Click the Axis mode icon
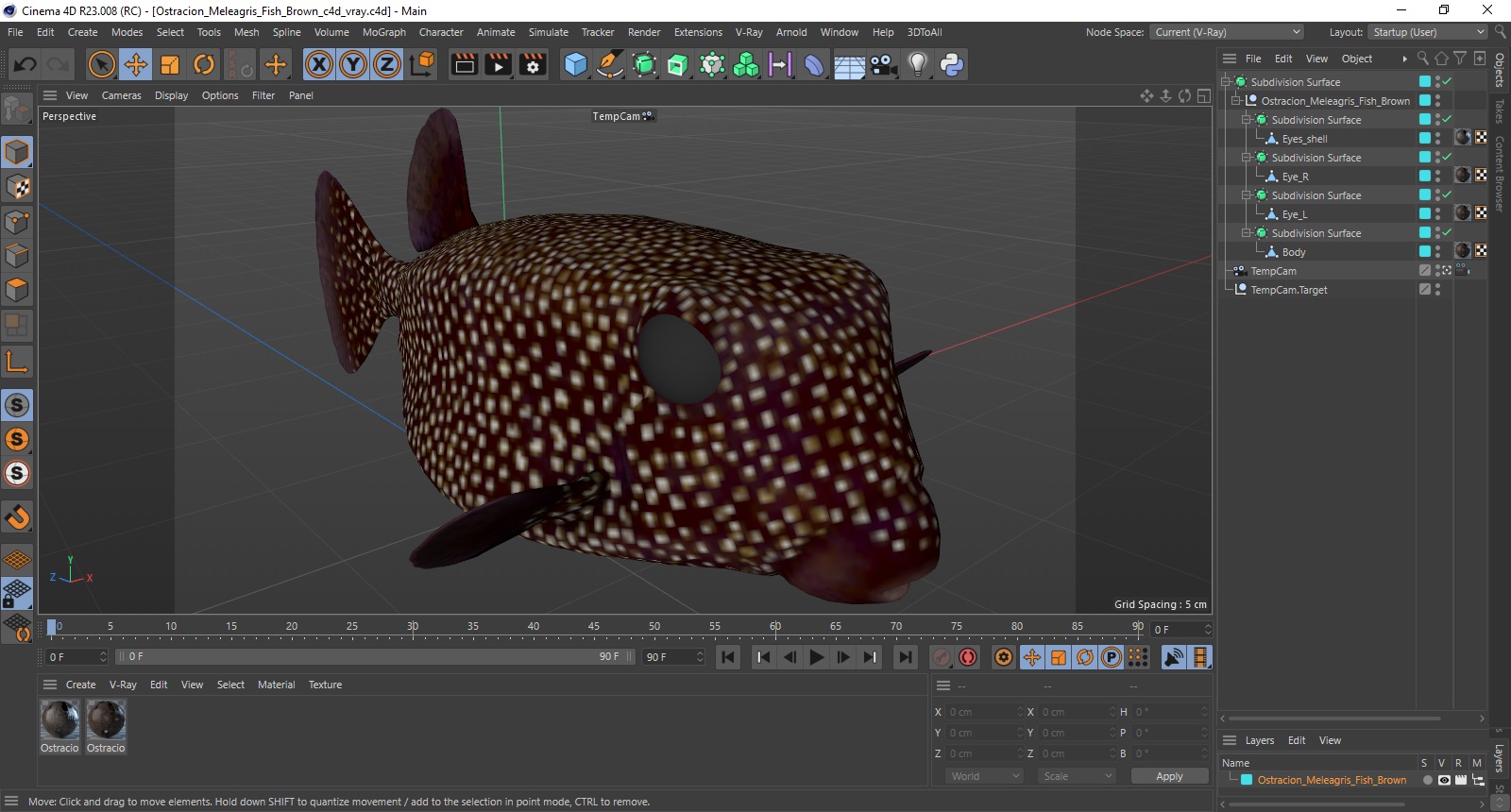The width and height of the screenshot is (1511, 812). tap(17, 362)
